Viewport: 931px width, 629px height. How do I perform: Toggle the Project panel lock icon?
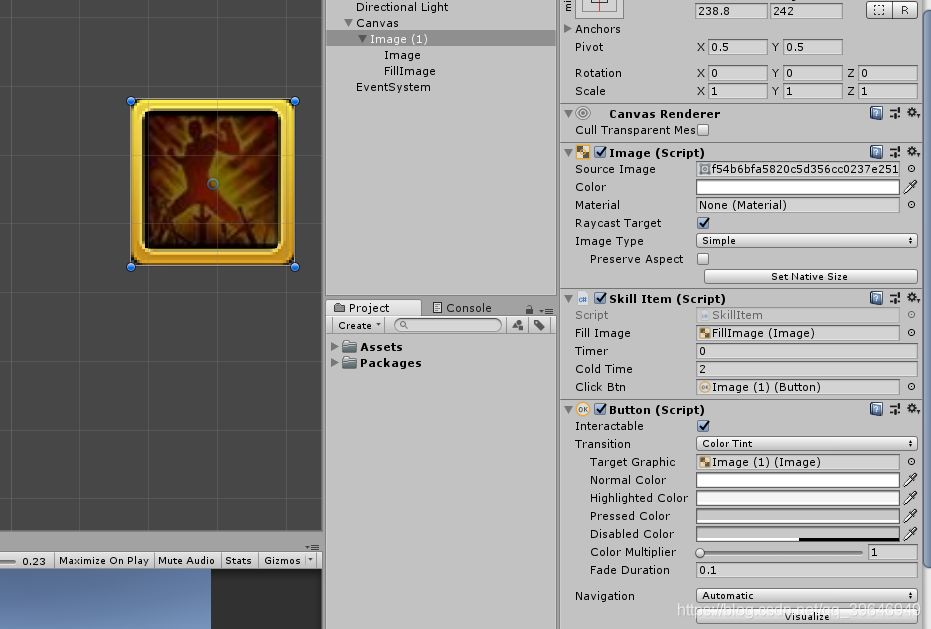[x=529, y=309]
